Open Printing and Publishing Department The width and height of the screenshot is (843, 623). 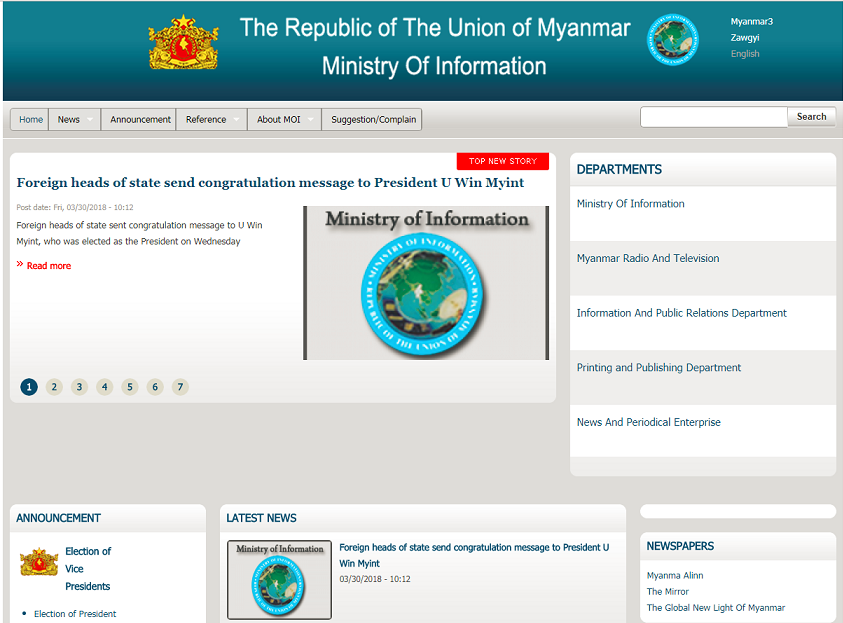tap(659, 368)
